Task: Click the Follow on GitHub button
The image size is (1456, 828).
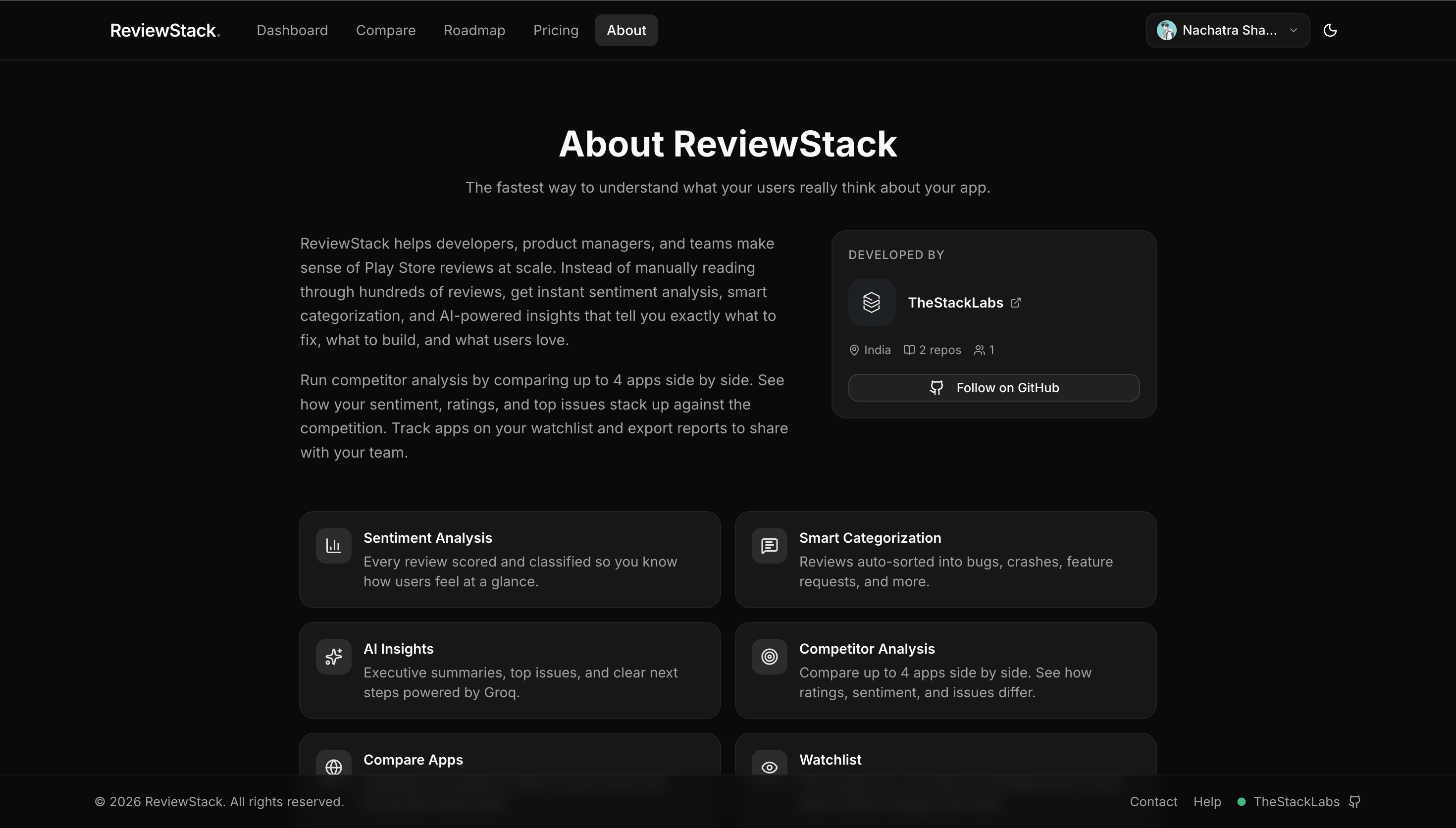Action: (x=994, y=388)
